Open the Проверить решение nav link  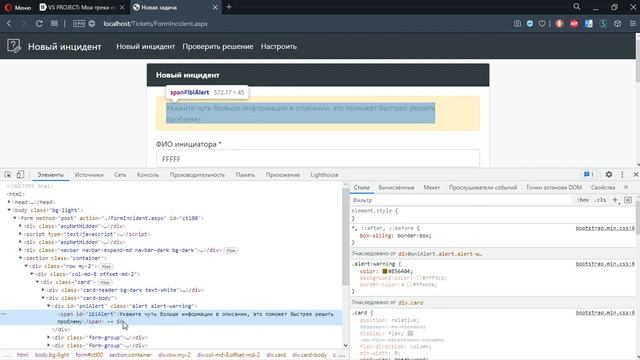(x=218, y=47)
